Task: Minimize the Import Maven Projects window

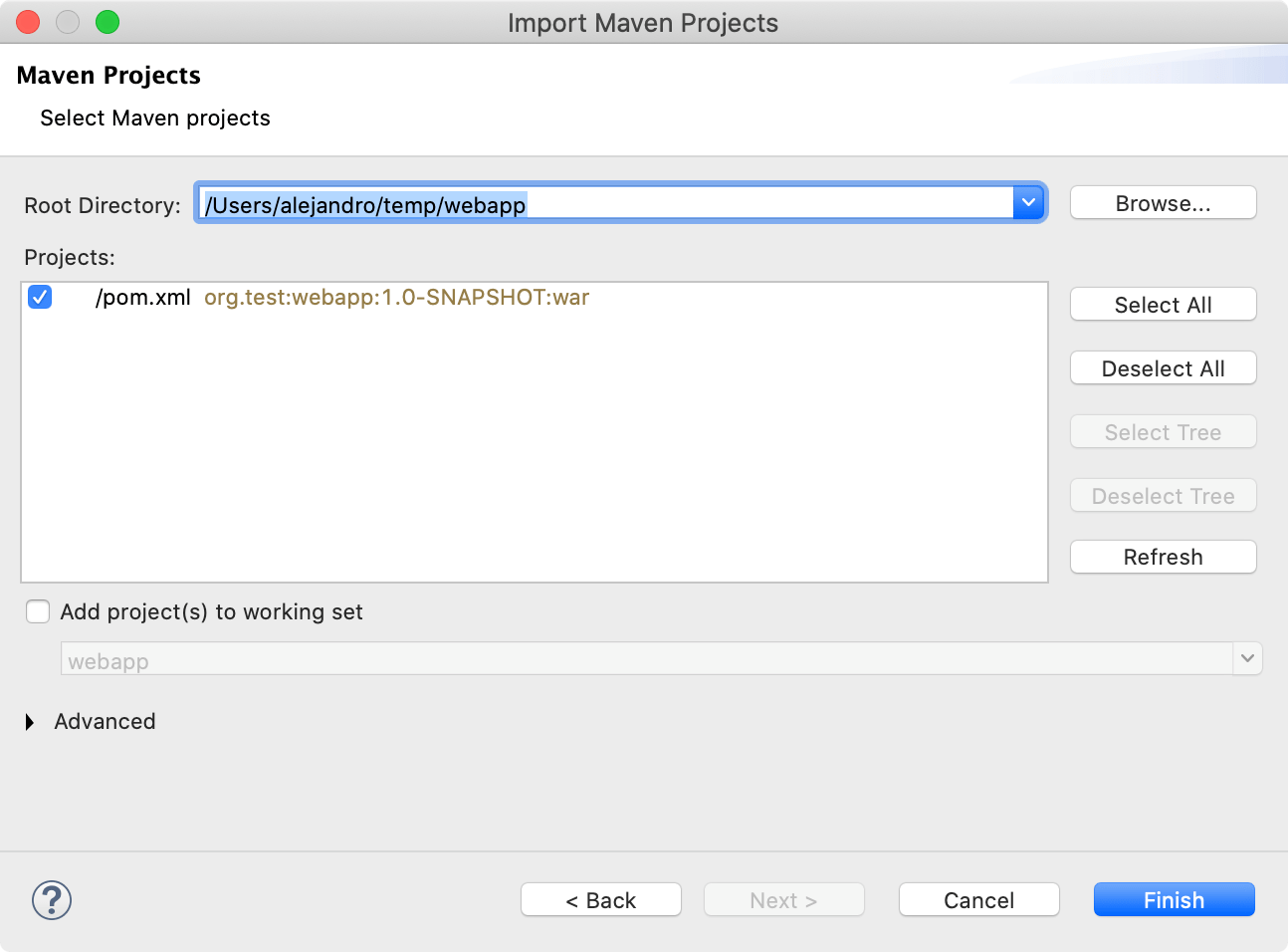Action: (x=67, y=21)
